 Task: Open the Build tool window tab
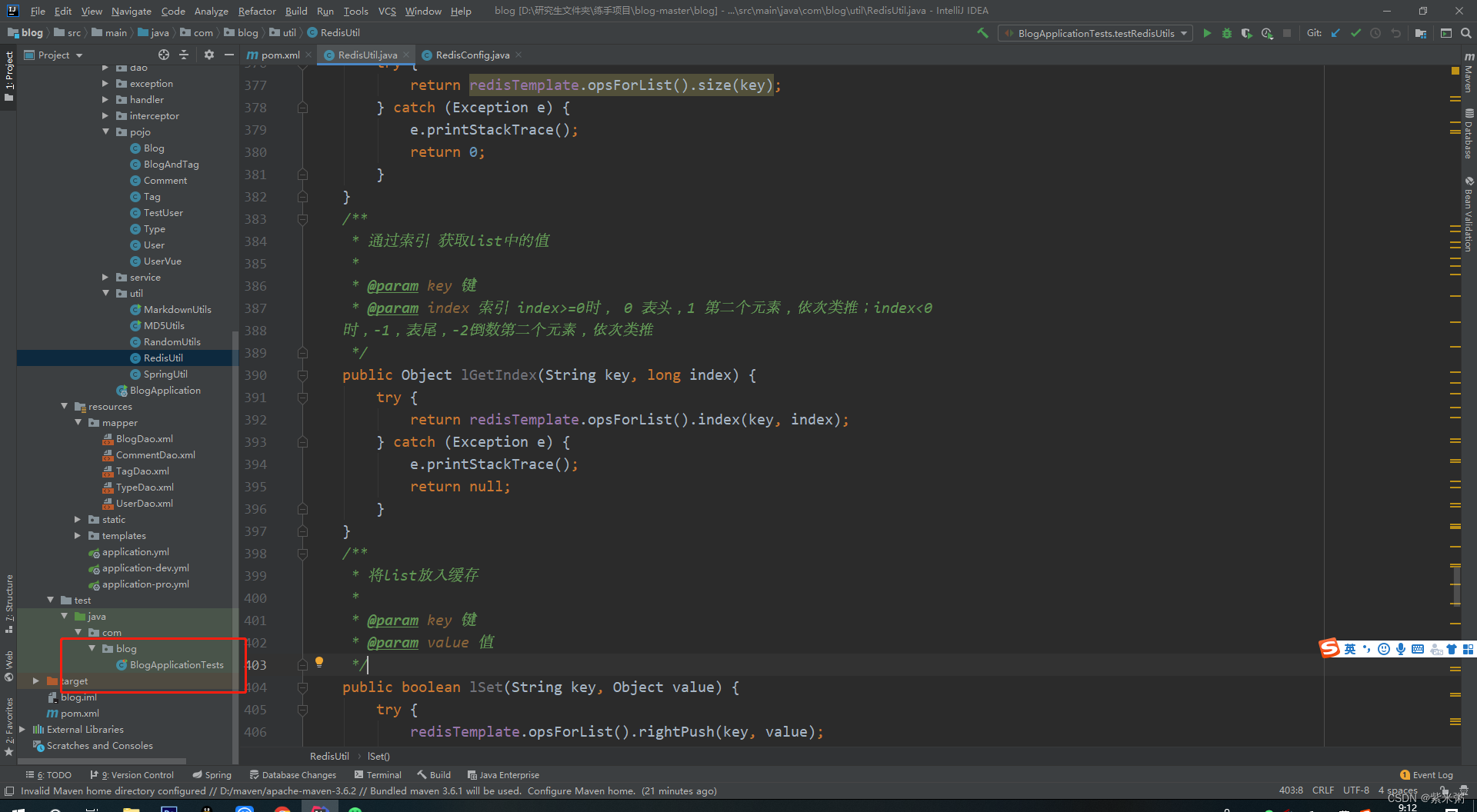[434, 775]
